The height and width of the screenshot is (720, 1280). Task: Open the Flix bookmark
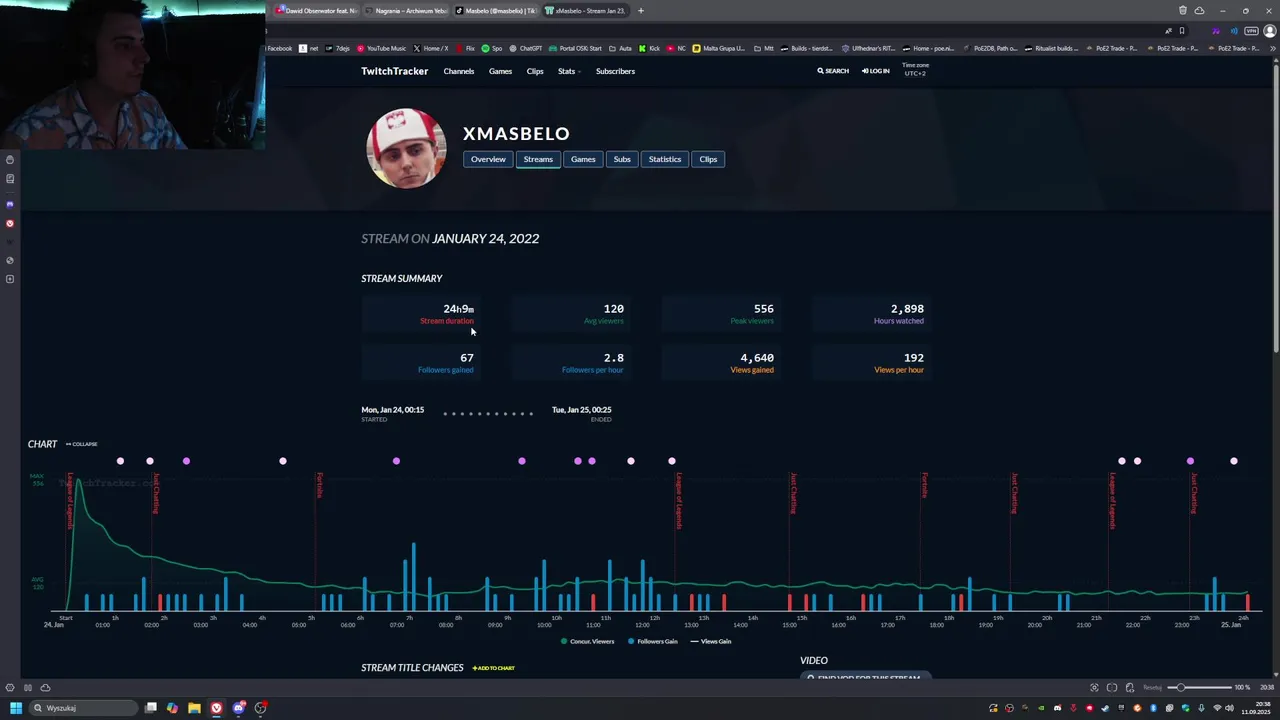tap(465, 48)
